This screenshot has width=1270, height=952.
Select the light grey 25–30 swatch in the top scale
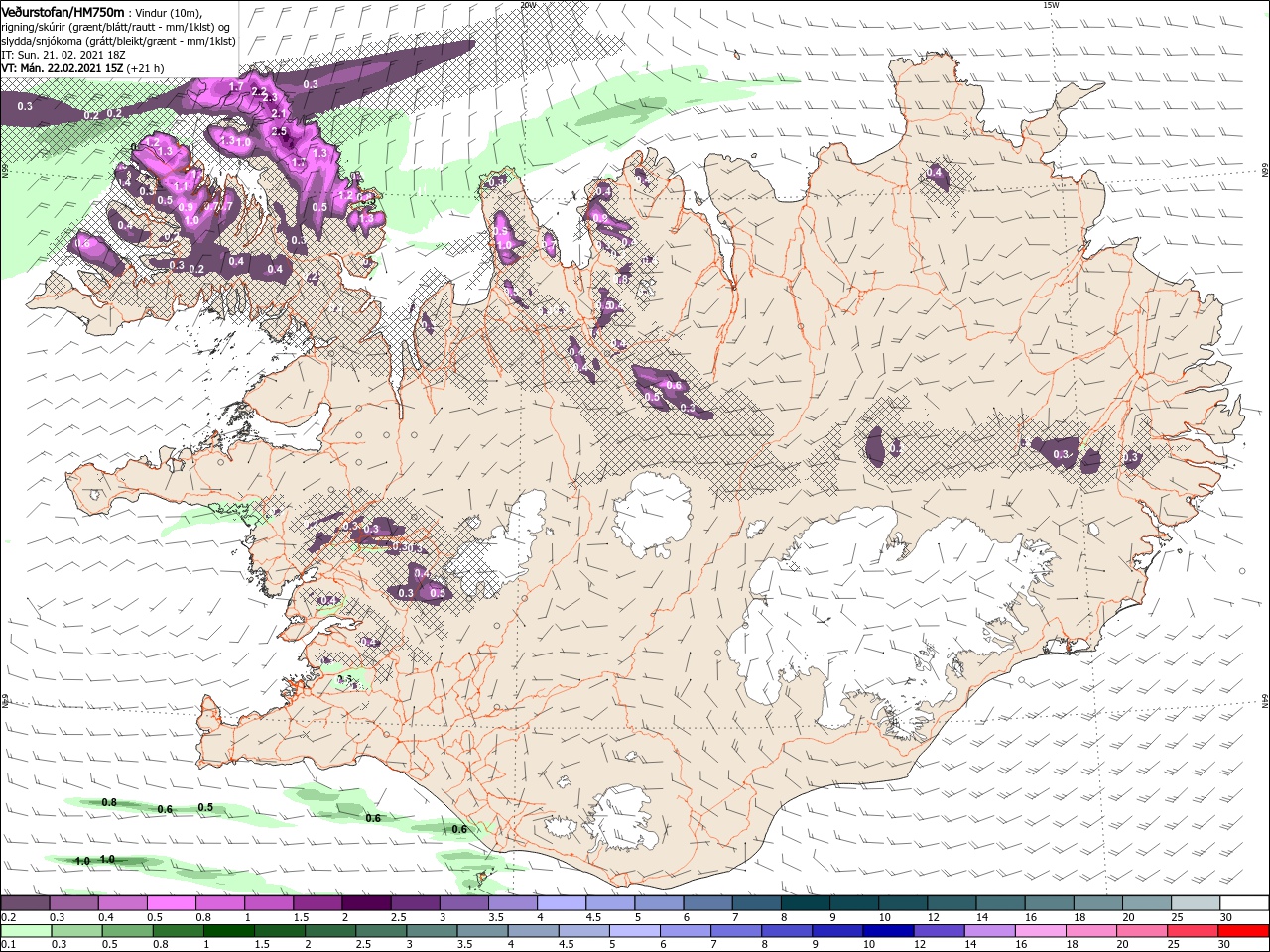(1197, 903)
